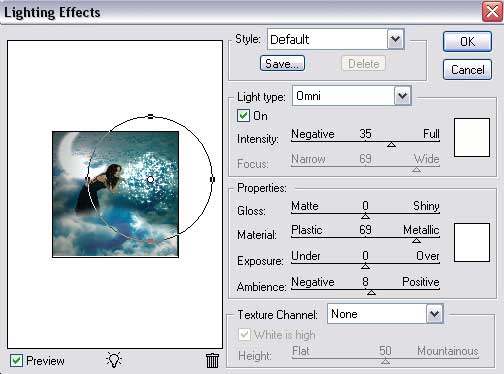Close the Lighting Effects dialog

click(492, 12)
